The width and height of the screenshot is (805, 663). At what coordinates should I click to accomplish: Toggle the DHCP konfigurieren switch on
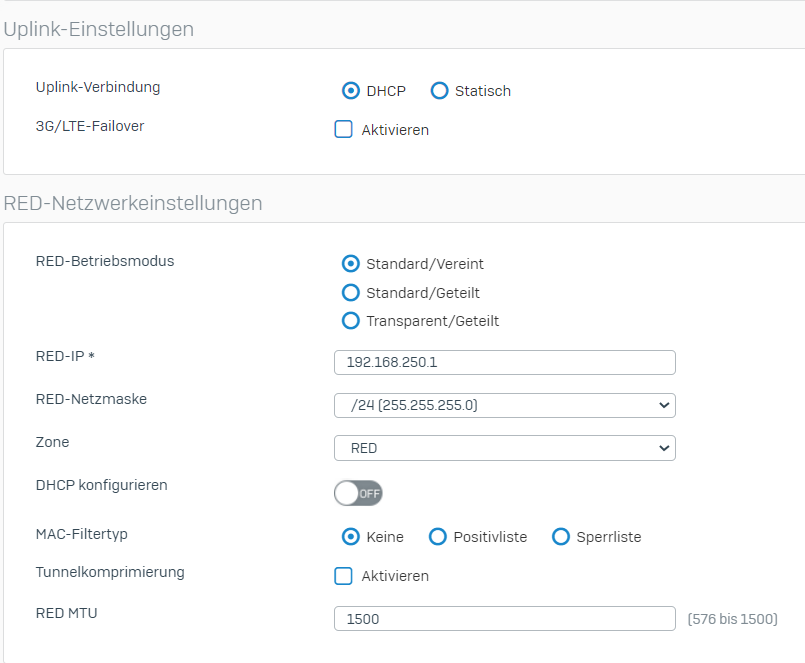(358, 494)
